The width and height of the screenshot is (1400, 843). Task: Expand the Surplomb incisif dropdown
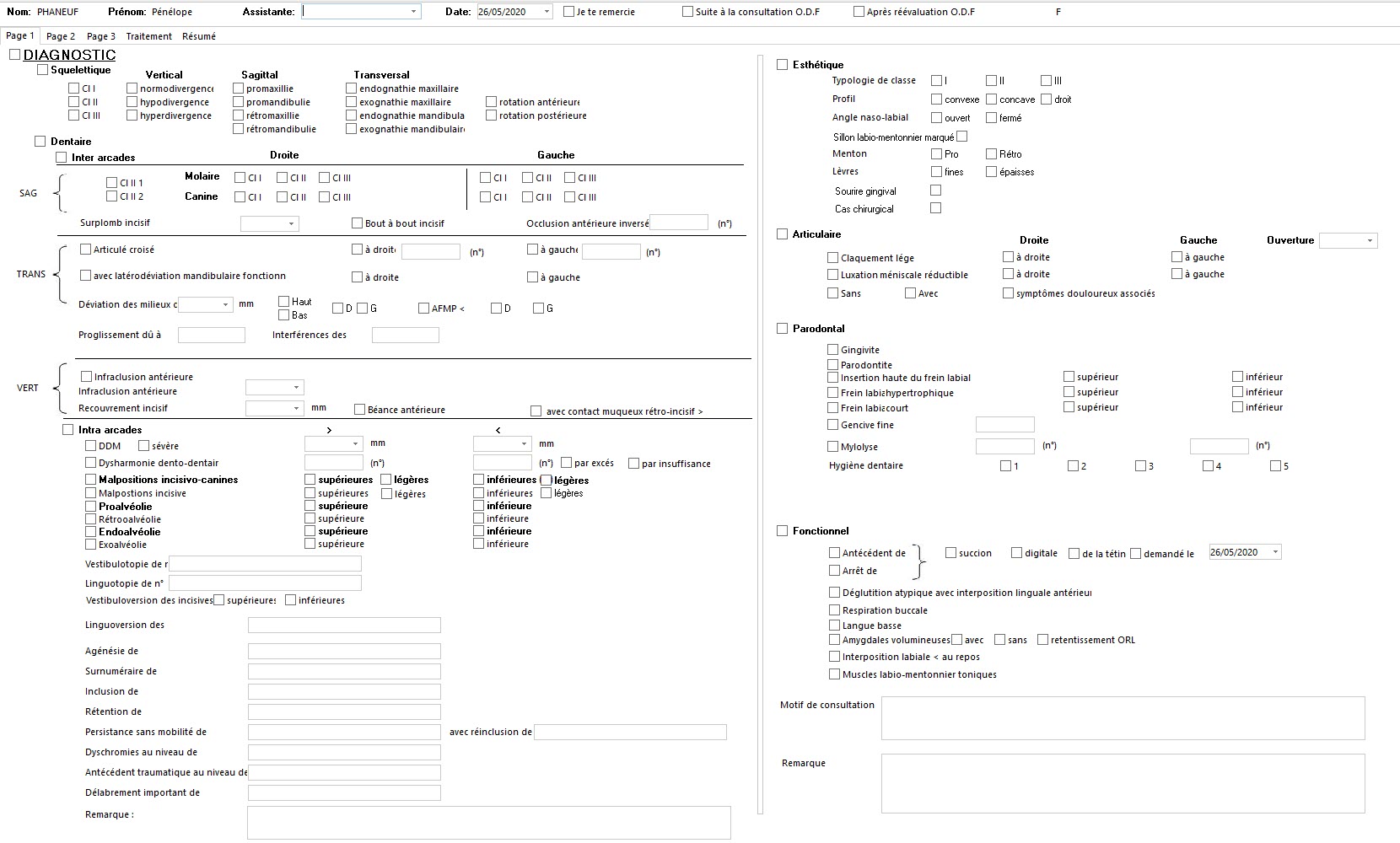tap(291, 223)
